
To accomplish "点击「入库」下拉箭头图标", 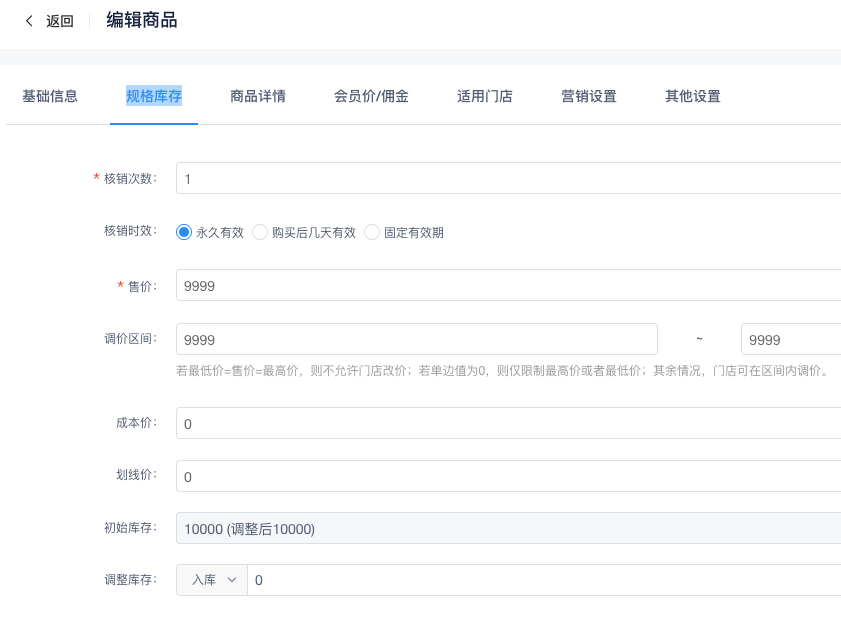I will click(231, 580).
